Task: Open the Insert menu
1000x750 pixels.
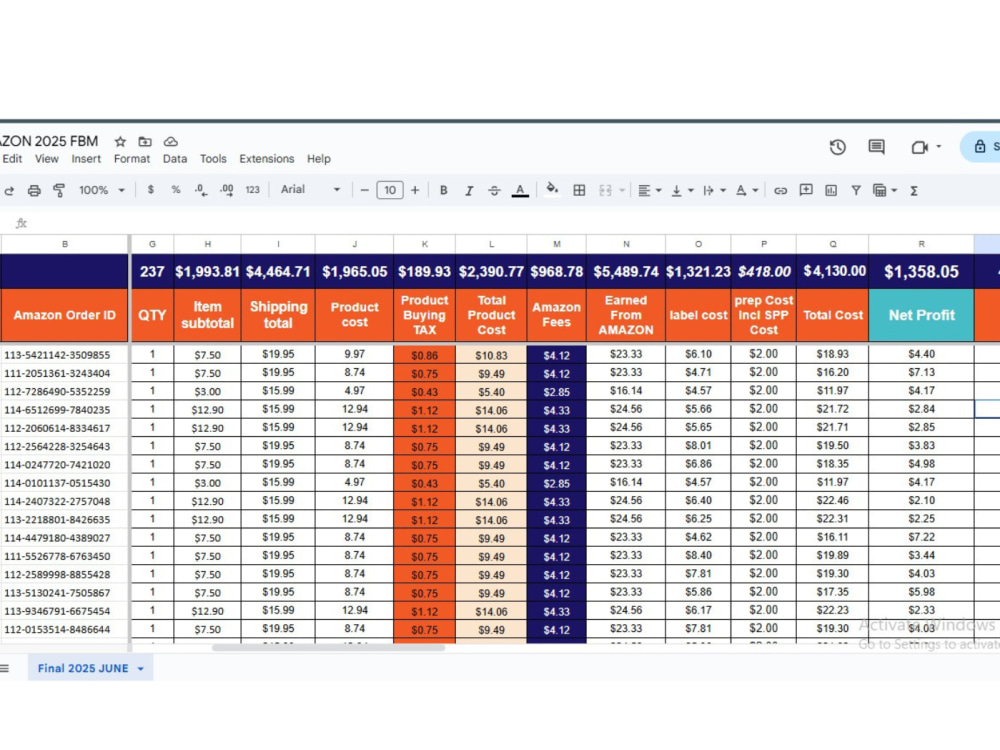Action: pos(86,159)
